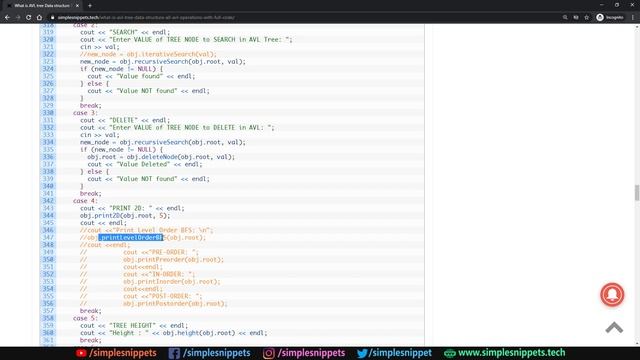This screenshot has height=360, width=640.
Task: Click the browser forward arrow
Action: [x=18, y=18]
